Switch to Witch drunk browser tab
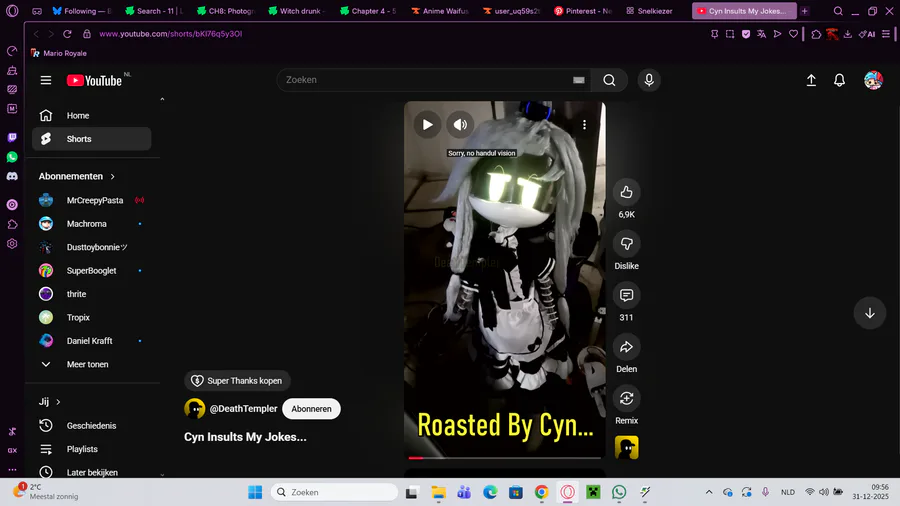 point(297,11)
